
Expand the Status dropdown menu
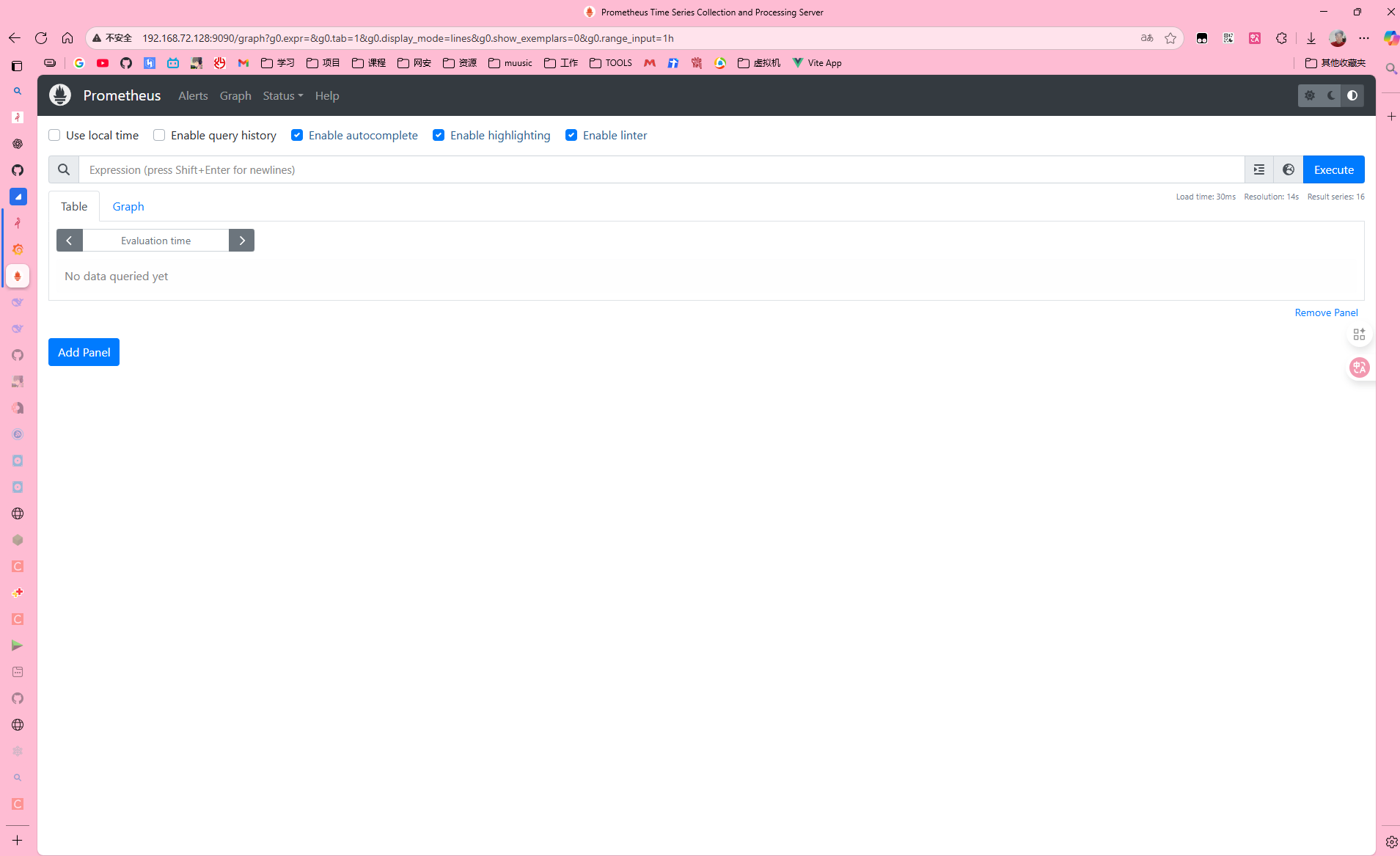[283, 96]
